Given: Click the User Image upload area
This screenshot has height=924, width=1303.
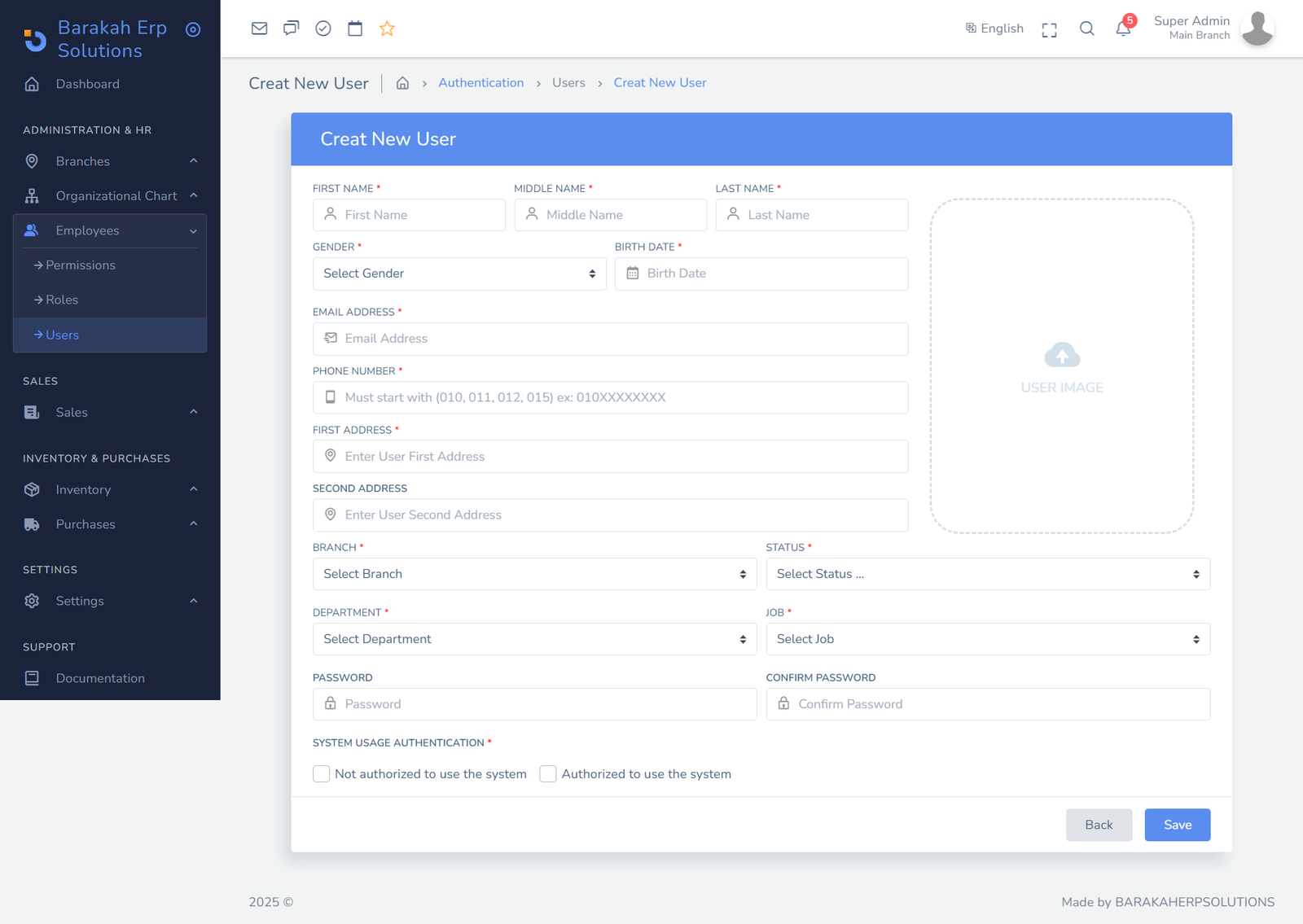Looking at the screenshot, I should pos(1061,366).
